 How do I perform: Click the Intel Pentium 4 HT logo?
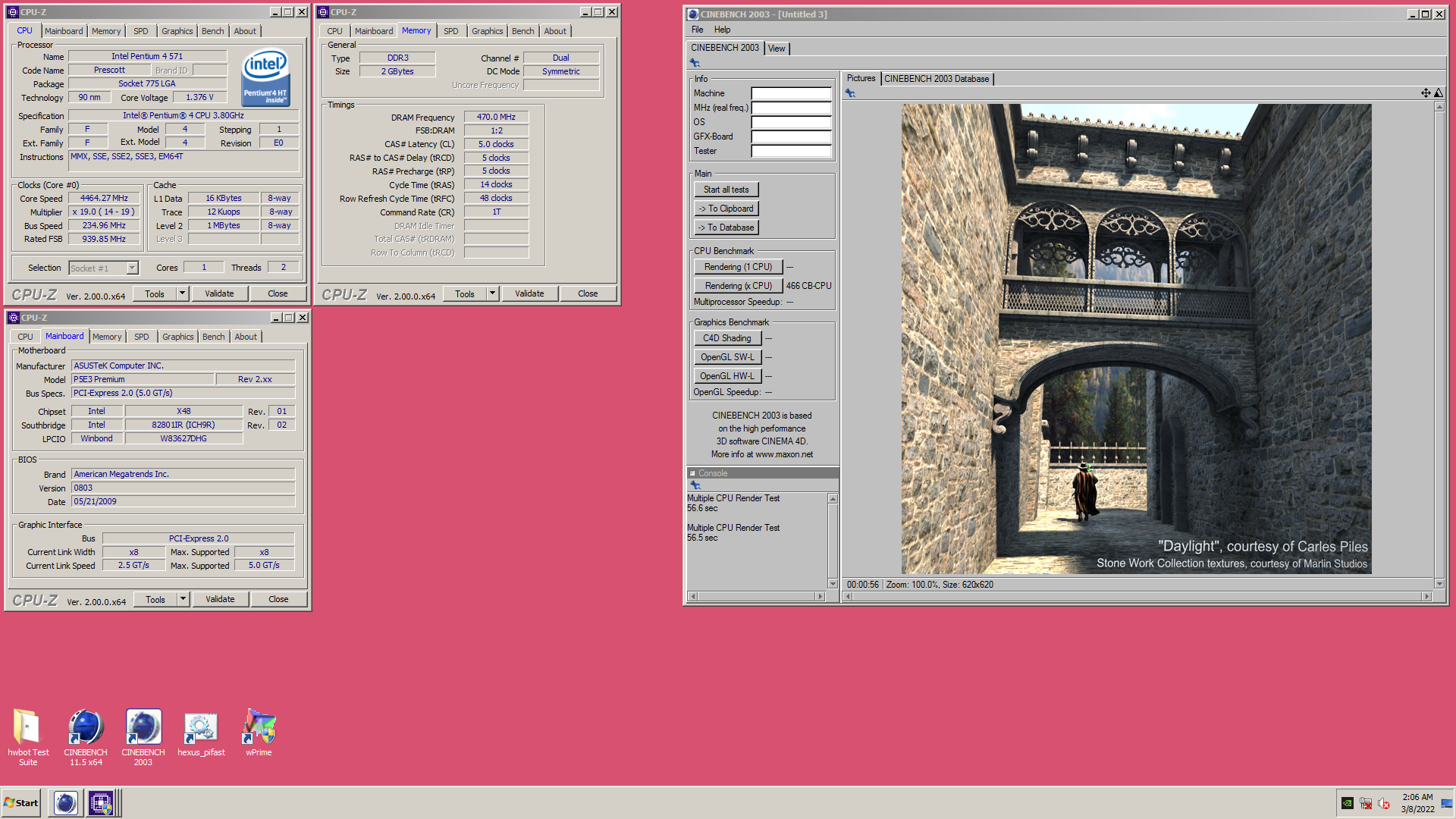point(265,77)
